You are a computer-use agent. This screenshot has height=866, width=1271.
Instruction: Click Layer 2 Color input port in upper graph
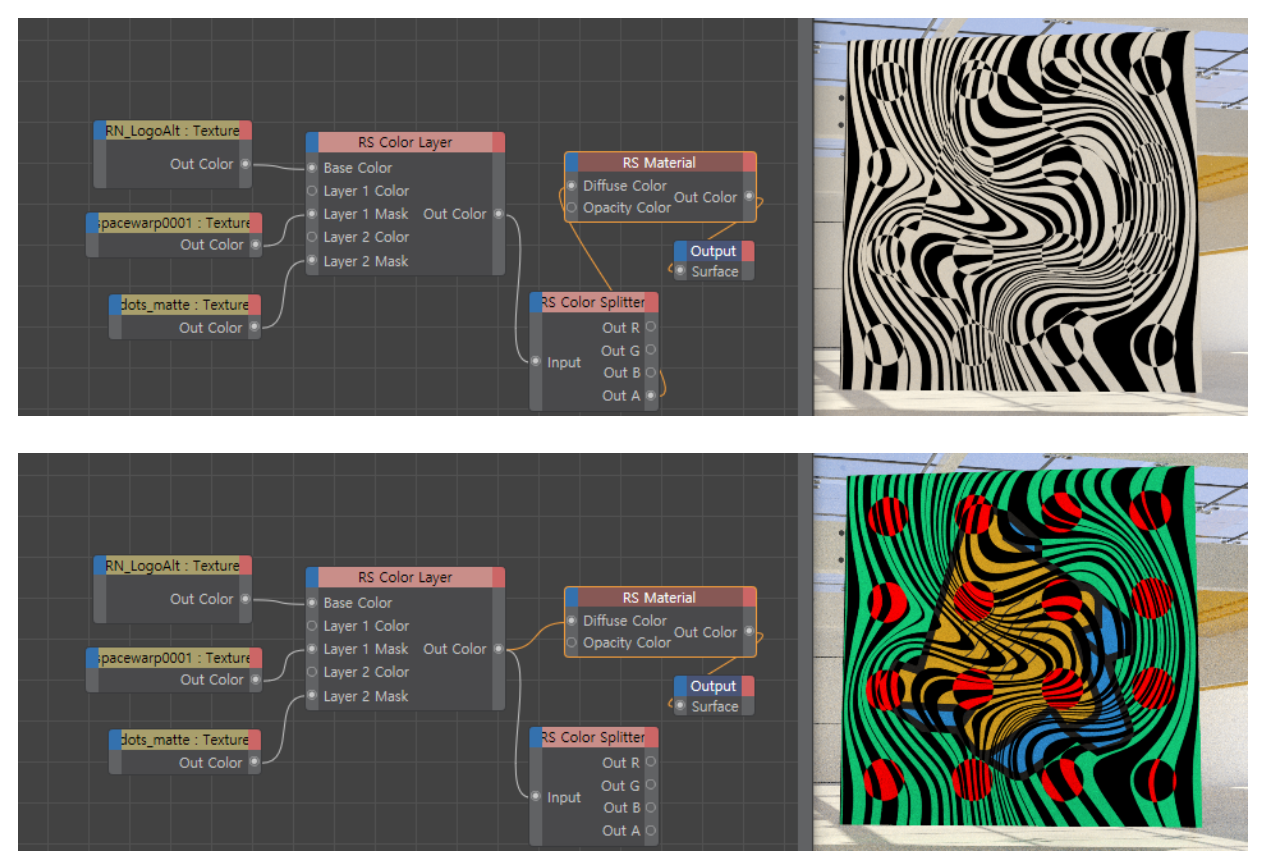(x=312, y=237)
